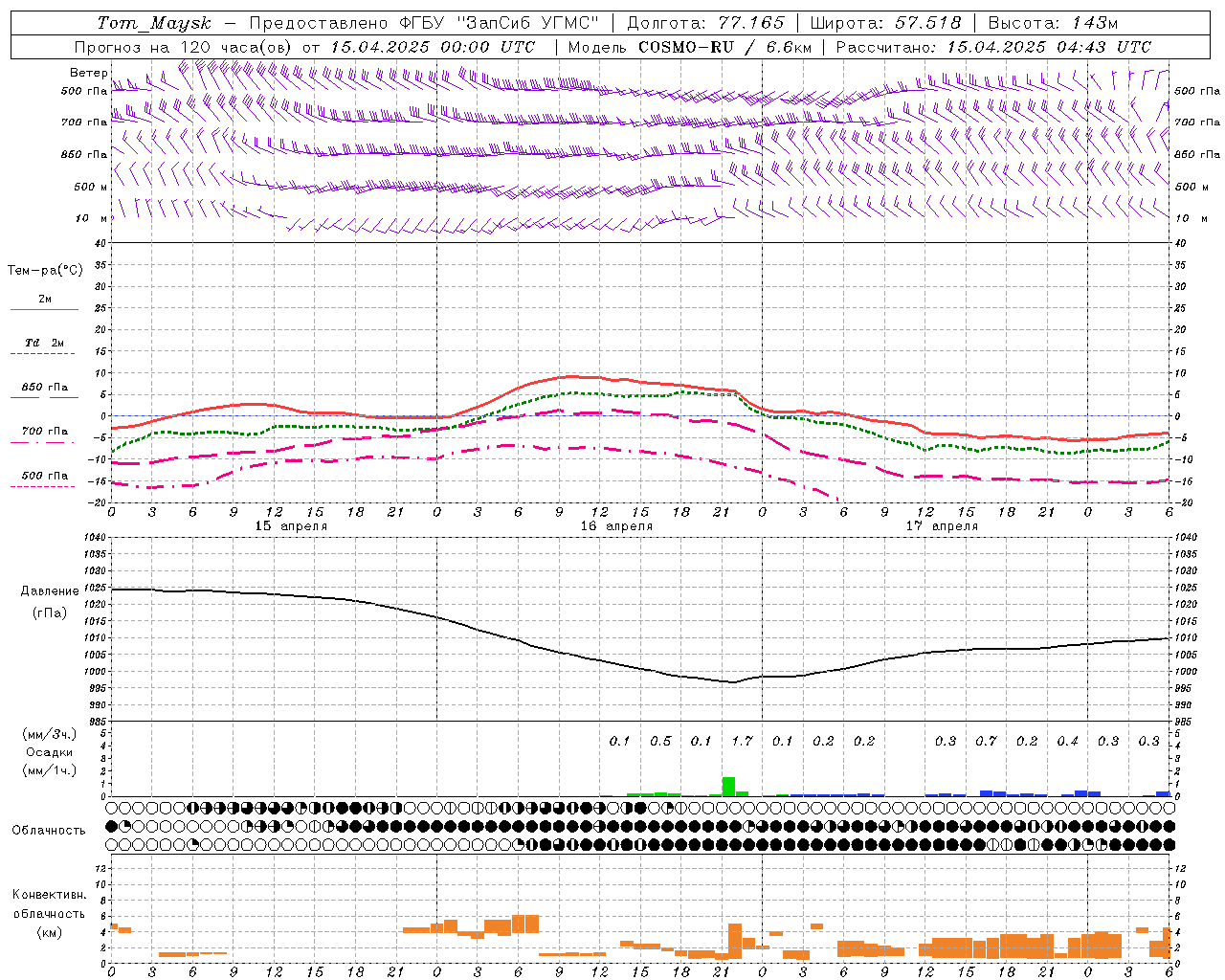Click the elevation text Высота: 143м

(1053, 23)
